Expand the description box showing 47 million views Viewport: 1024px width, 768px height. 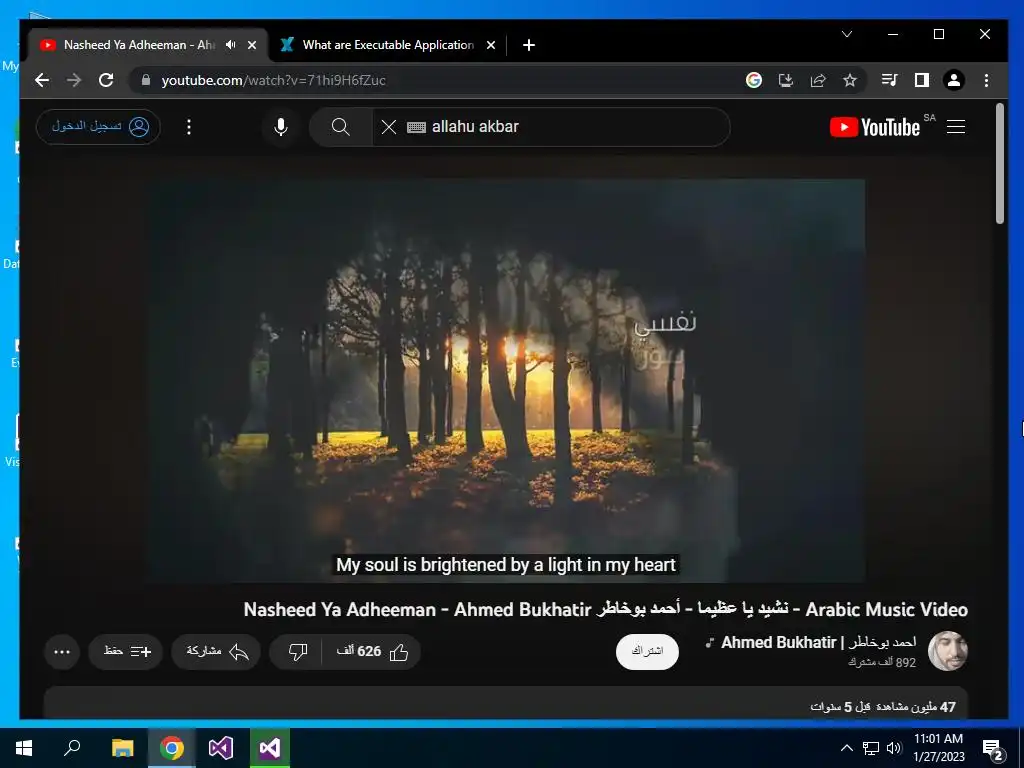[506, 704]
